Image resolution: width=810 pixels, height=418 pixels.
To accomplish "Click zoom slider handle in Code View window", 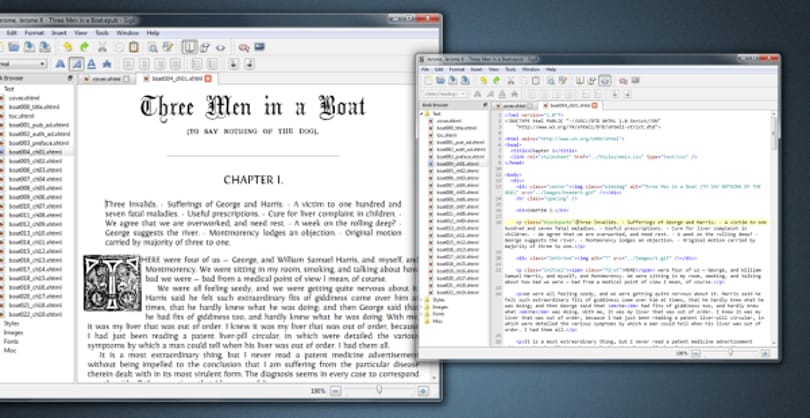I will pos(730,353).
